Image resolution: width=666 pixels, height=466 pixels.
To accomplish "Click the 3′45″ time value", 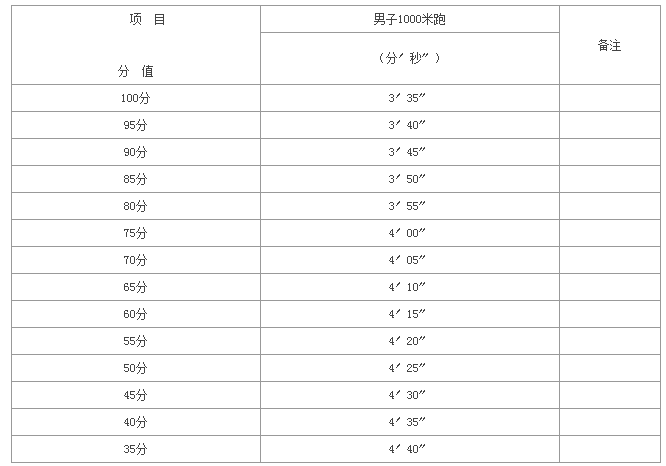I will [407, 152].
